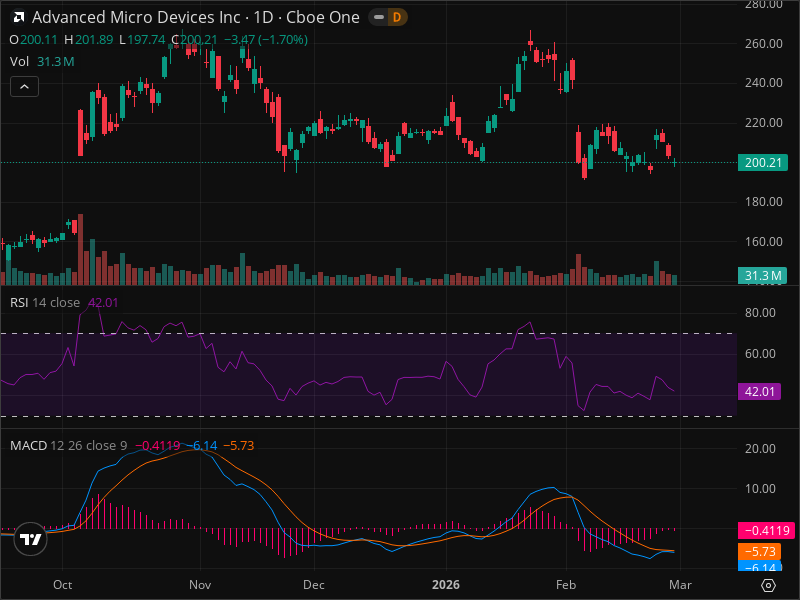This screenshot has height=600, width=800.
Task: Open chart settings hexagon gear icon
Action: pos(768,585)
